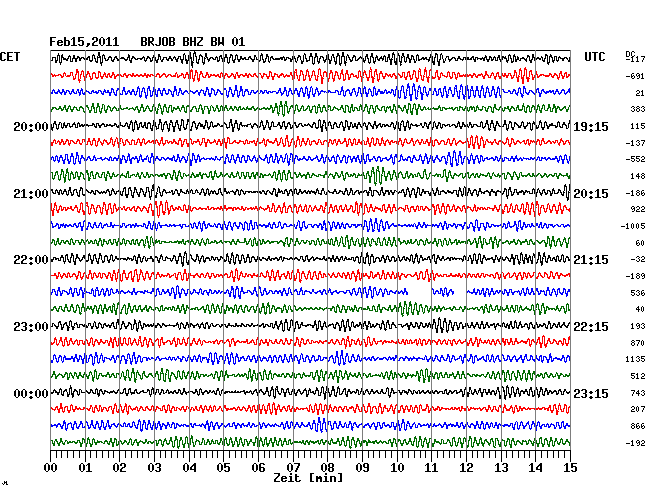The width and height of the screenshot is (650, 494).
Task: Select minute label 13 on time axis
Action: [x=501, y=468]
